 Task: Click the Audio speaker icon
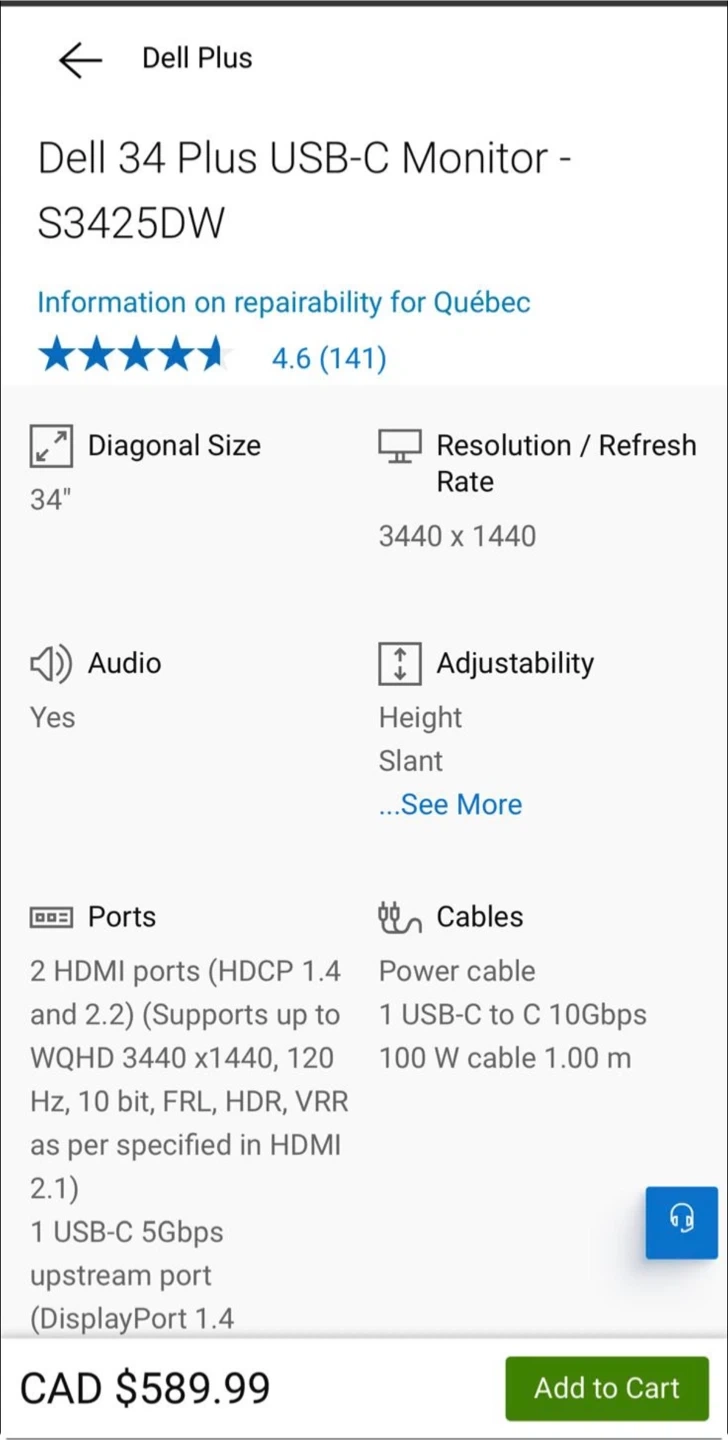tap(51, 664)
